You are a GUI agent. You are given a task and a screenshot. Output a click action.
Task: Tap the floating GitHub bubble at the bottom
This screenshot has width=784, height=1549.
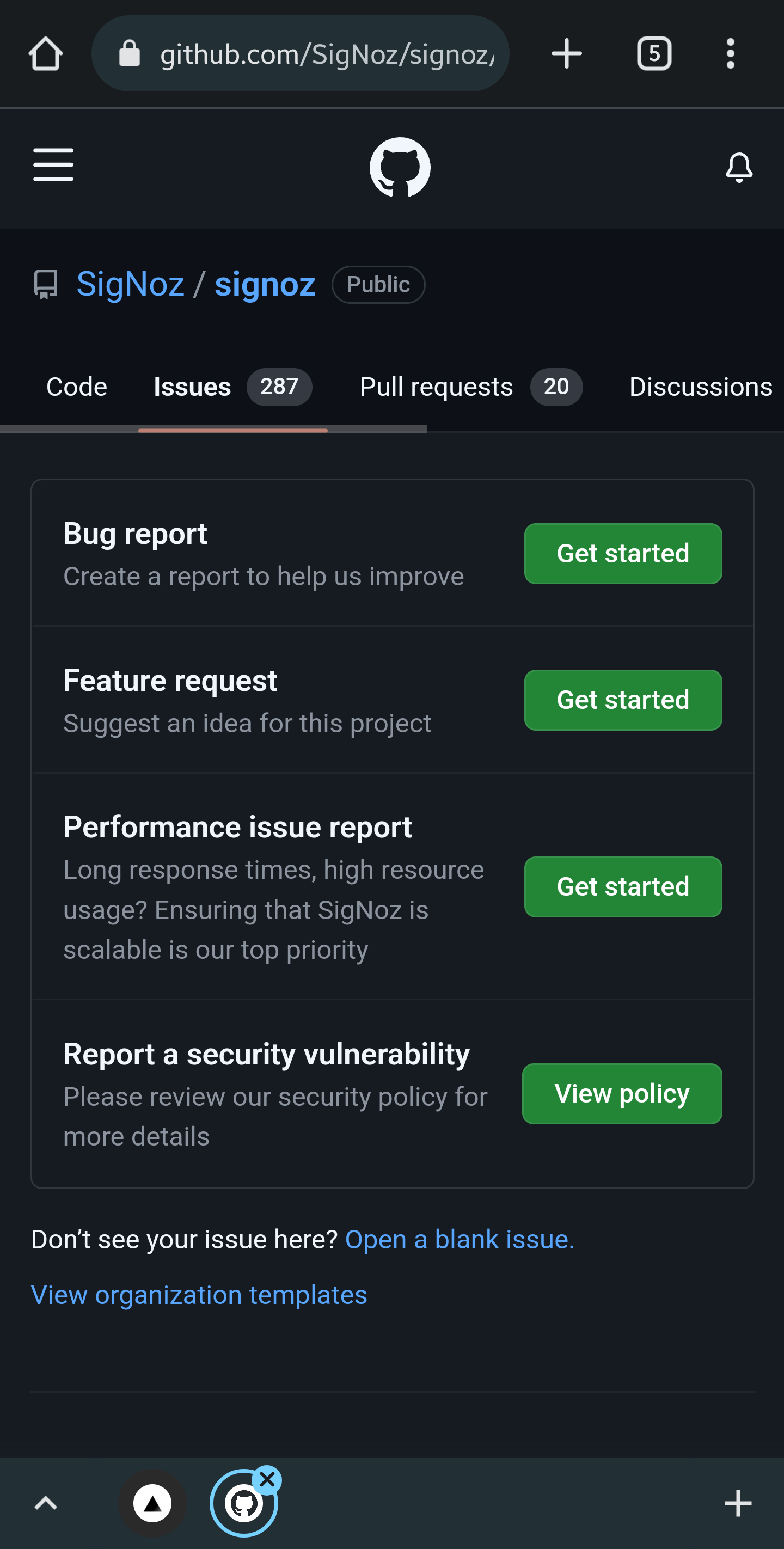pyautogui.click(x=243, y=1502)
